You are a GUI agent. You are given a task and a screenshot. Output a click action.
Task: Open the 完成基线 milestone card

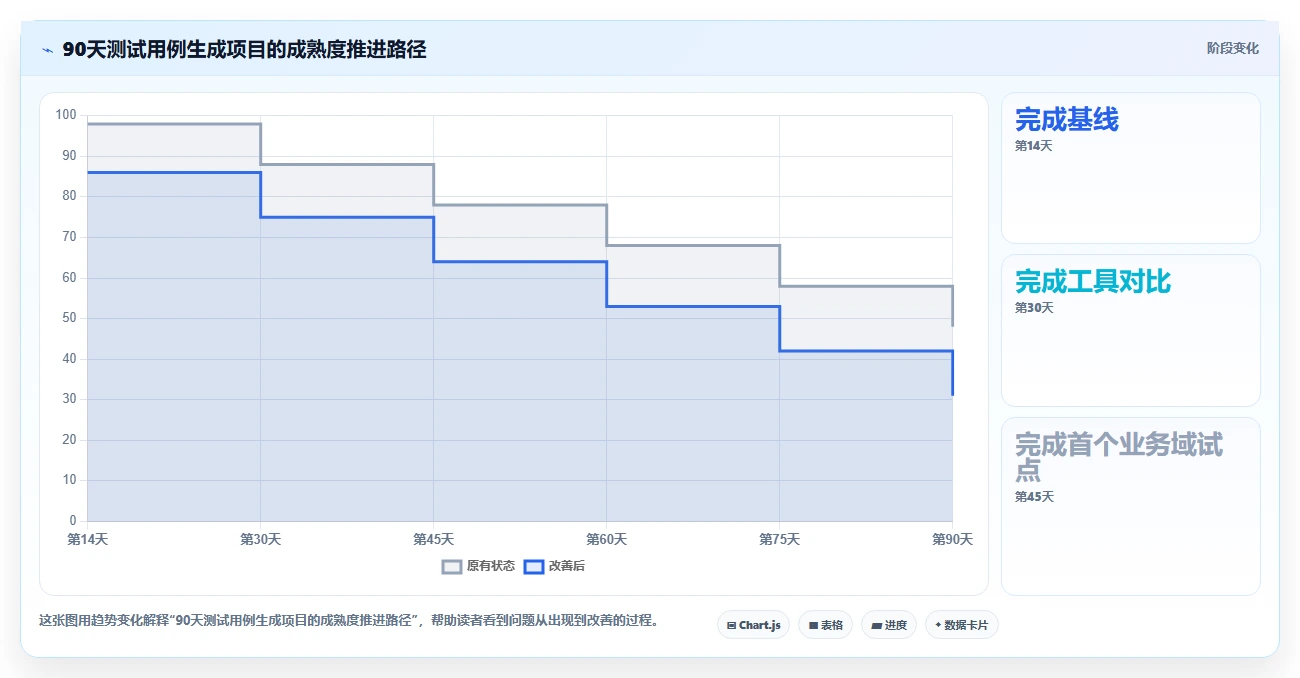pyautogui.click(x=1130, y=168)
